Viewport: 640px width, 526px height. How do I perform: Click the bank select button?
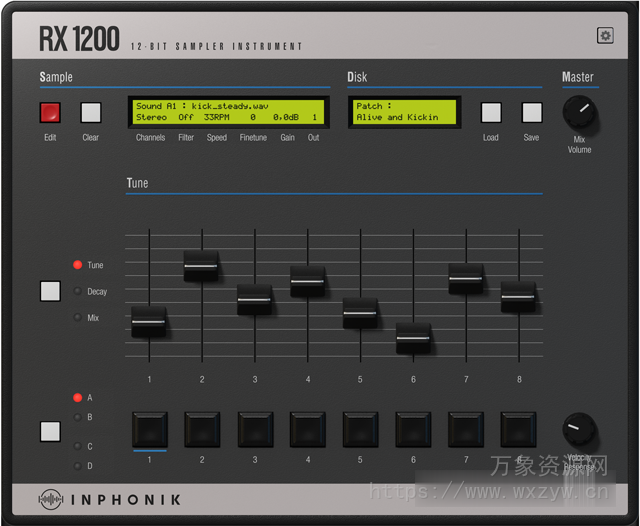tap(50, 431)
